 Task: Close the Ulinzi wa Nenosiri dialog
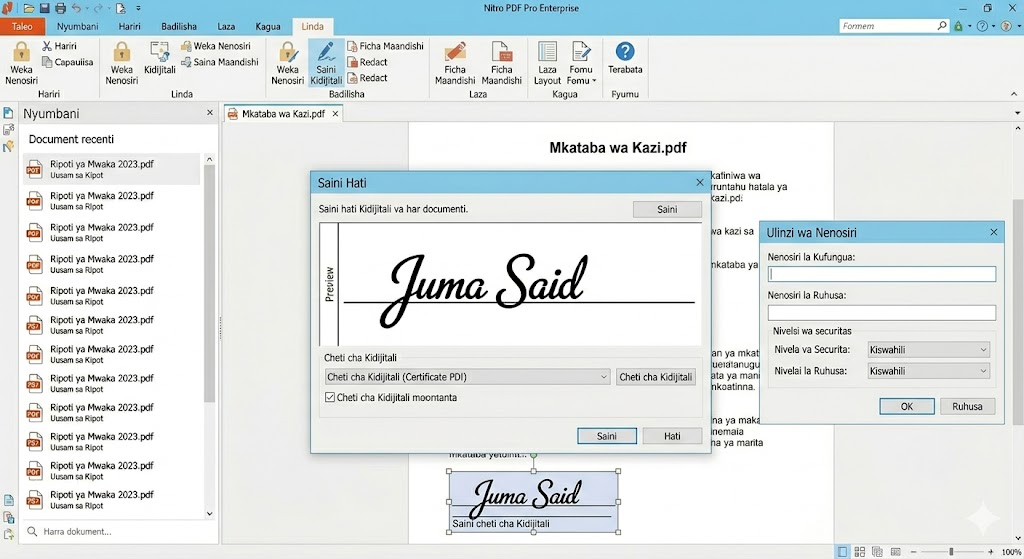(x=993, y=232)
